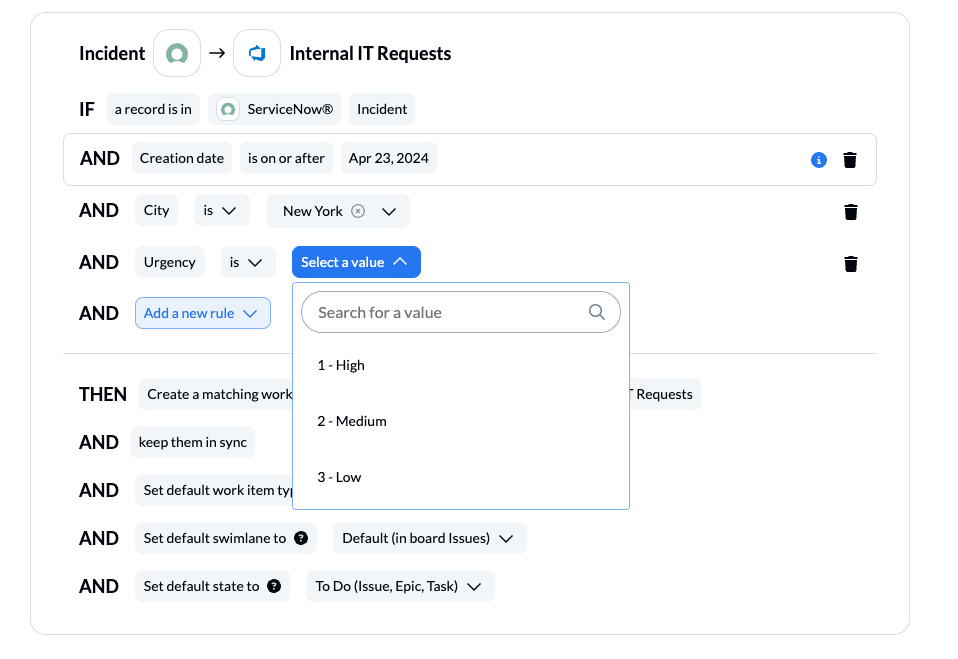This screenshot has height=659, width=958.
Task: Click the ServiceNow icon next to Incident
Action: (176, 53)
